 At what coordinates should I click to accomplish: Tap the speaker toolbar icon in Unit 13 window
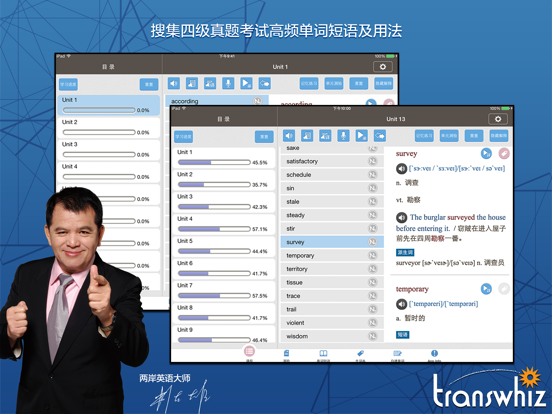click(289, 136)
